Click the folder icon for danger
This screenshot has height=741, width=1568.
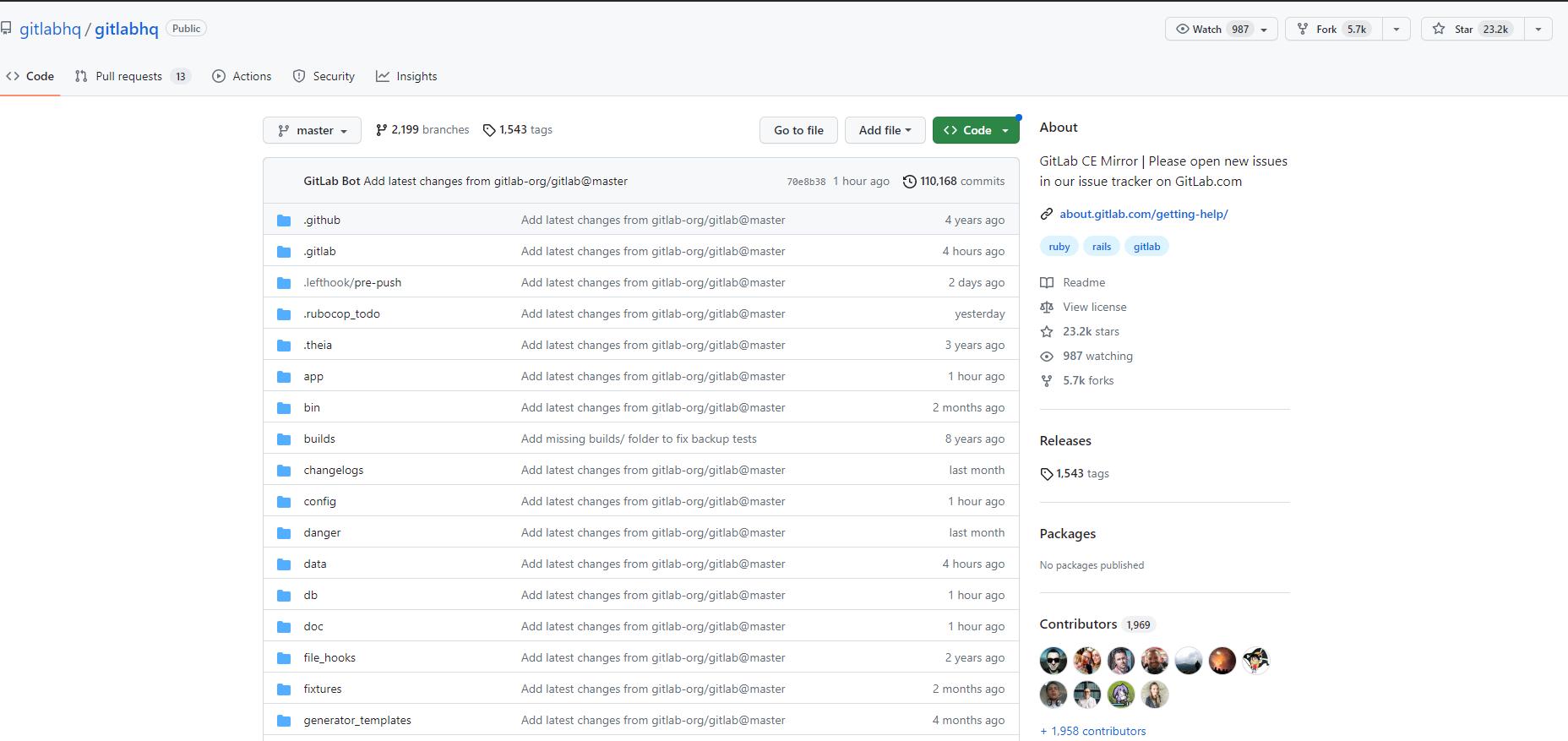284,533
